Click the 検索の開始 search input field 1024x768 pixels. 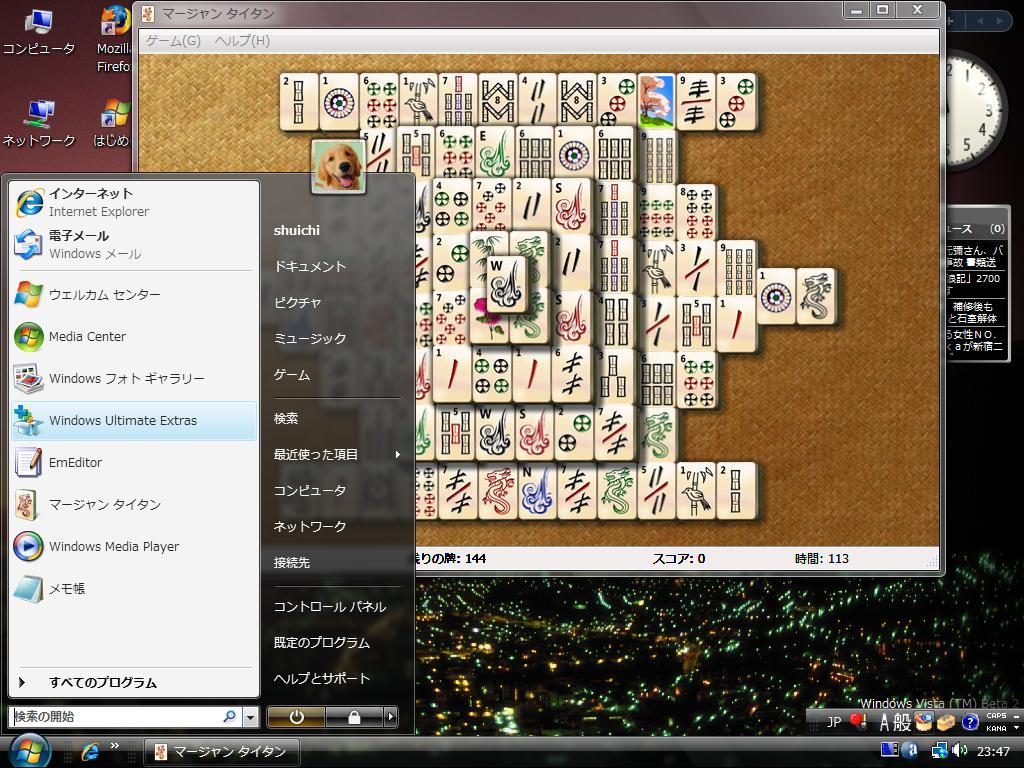coord(124,717)
